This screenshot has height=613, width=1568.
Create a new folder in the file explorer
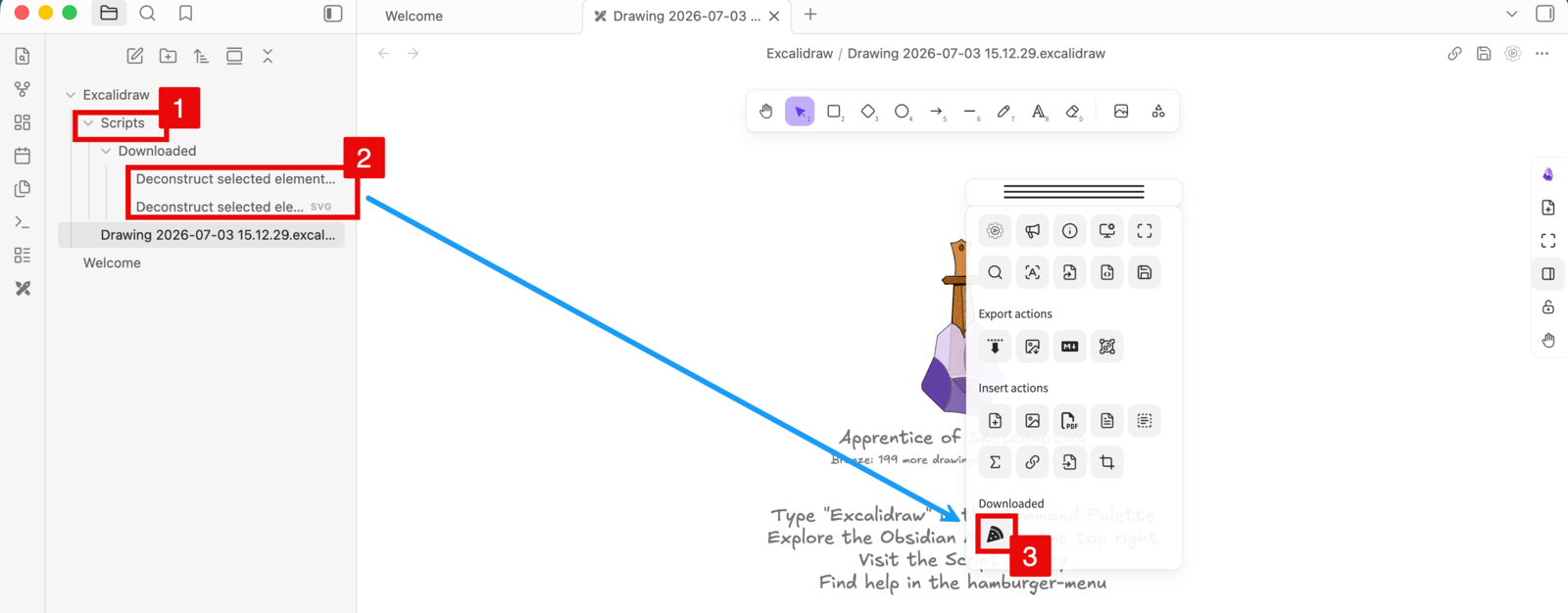[x=169, y=56]
